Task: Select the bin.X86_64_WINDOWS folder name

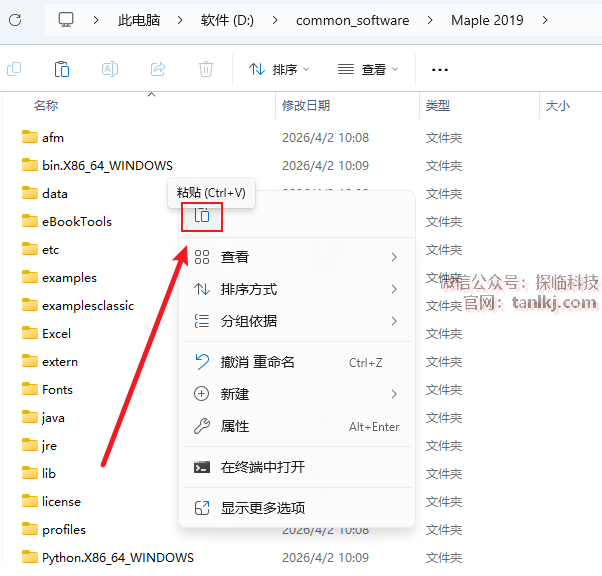Action: 108,166
